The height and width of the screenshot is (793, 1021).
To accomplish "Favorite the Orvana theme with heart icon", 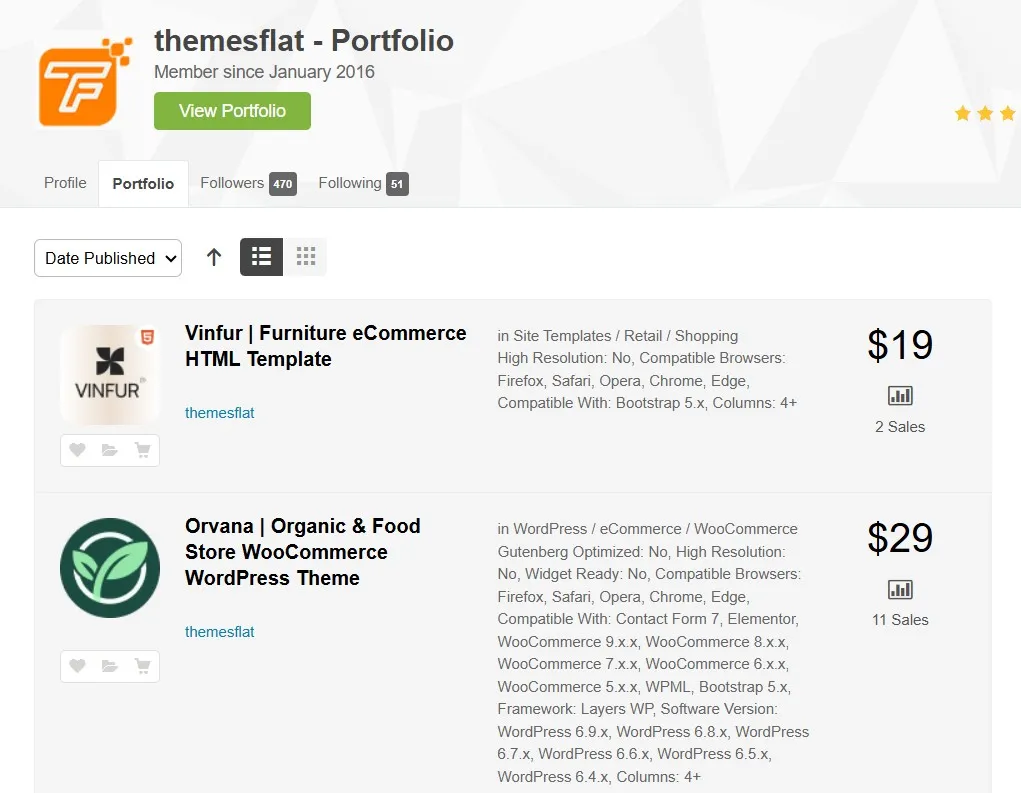I will point(77,666).
